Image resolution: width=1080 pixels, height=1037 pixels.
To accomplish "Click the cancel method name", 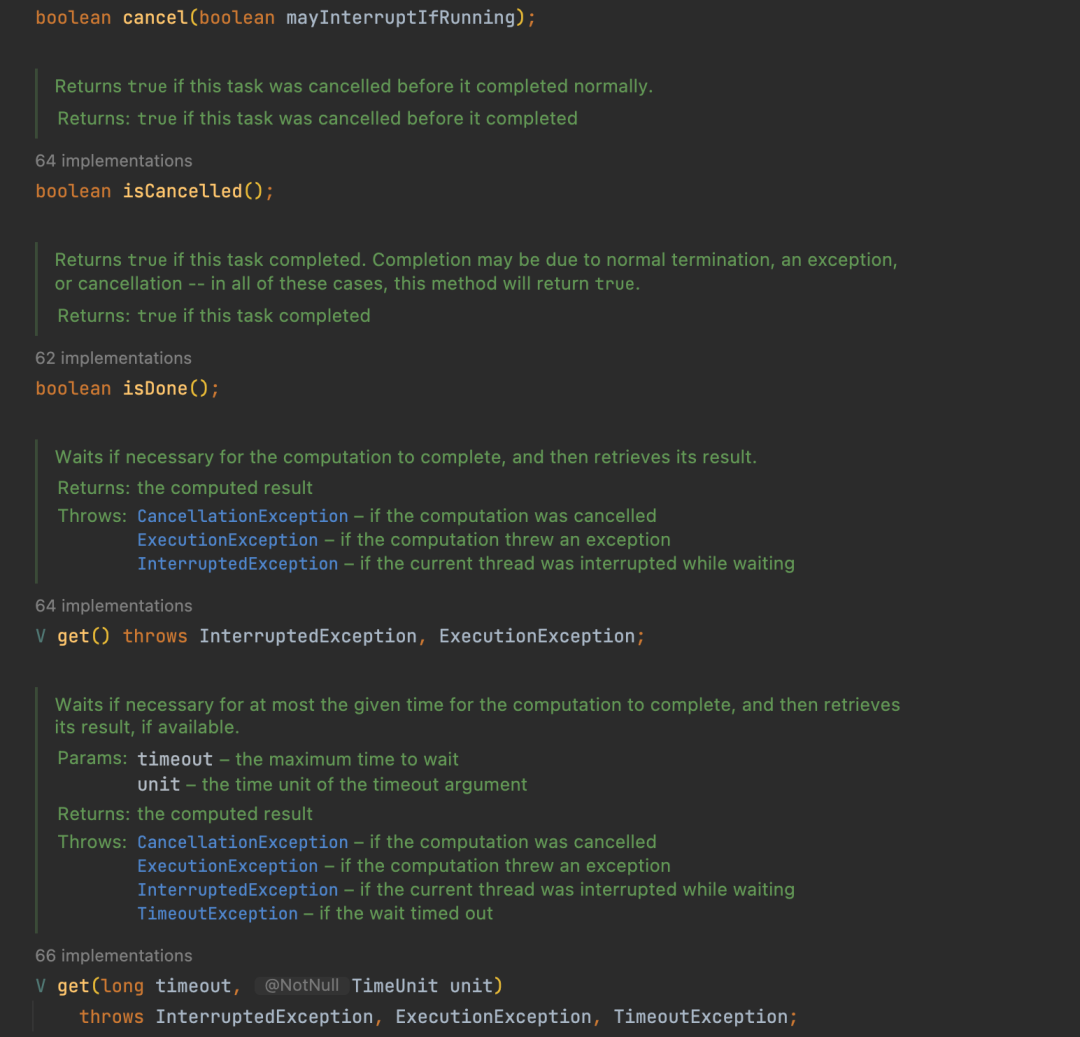I will coord(155,18).
